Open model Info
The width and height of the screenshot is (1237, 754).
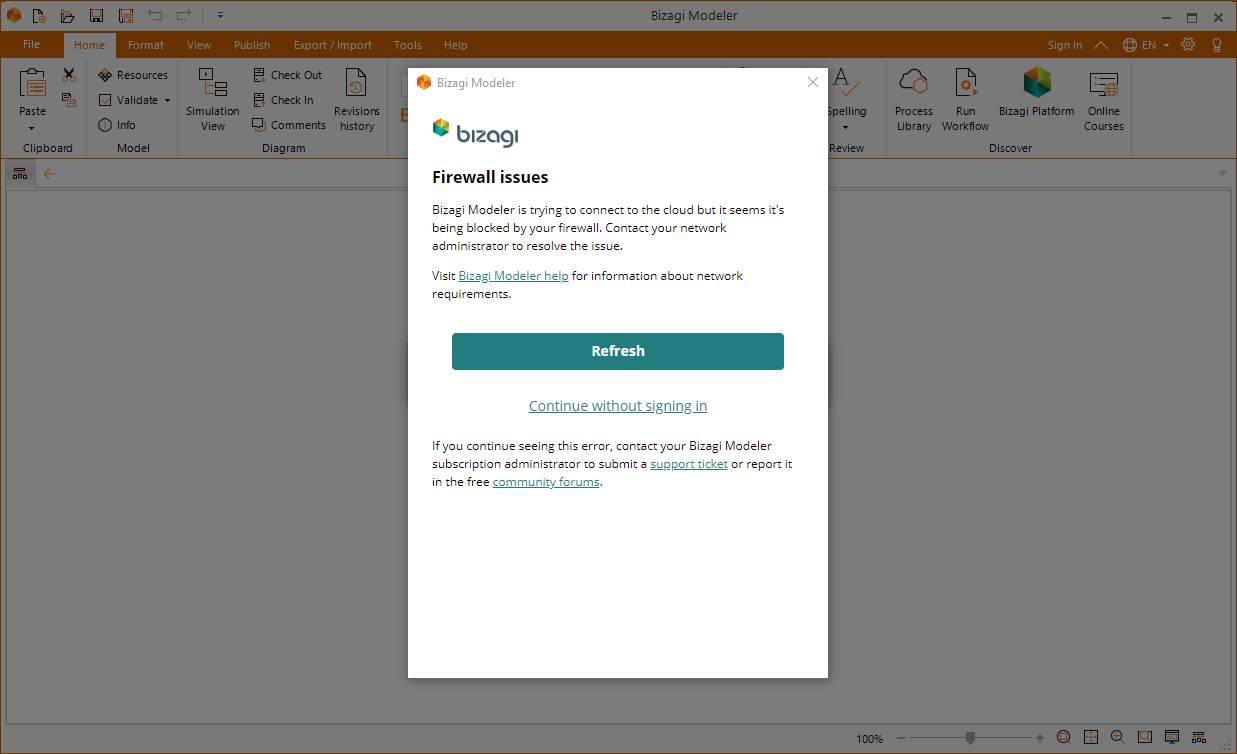click(x=117, y=125)
